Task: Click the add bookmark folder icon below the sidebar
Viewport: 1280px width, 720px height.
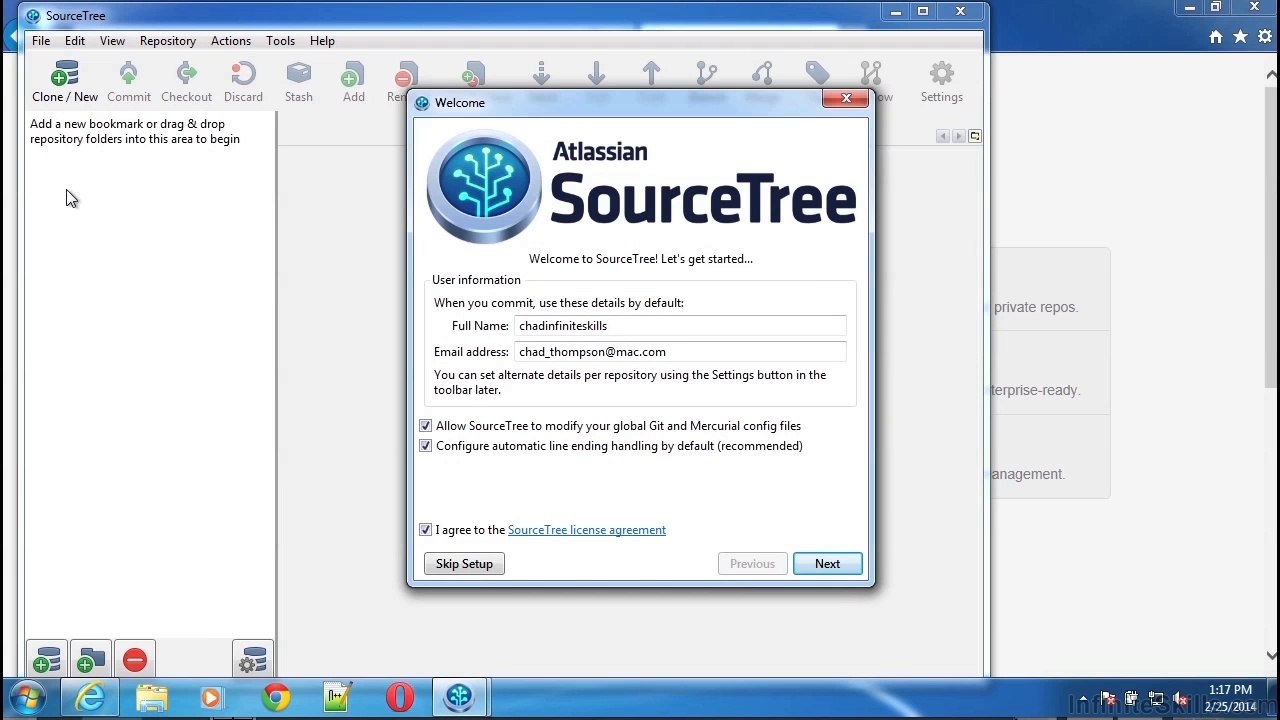Action: click(x=91, y=660)
